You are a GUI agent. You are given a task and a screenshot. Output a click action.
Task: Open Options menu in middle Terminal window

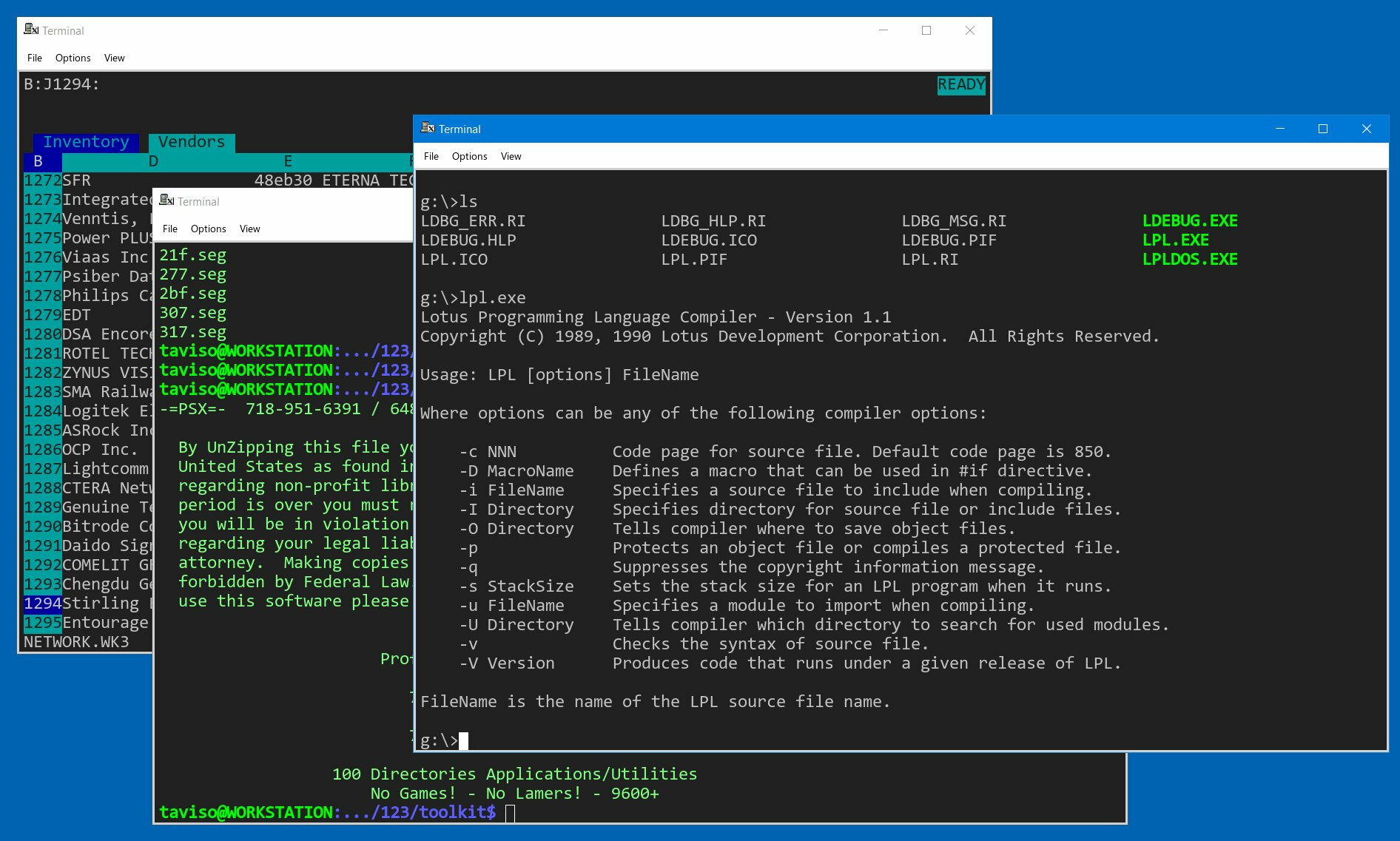[x=208, y=229]
